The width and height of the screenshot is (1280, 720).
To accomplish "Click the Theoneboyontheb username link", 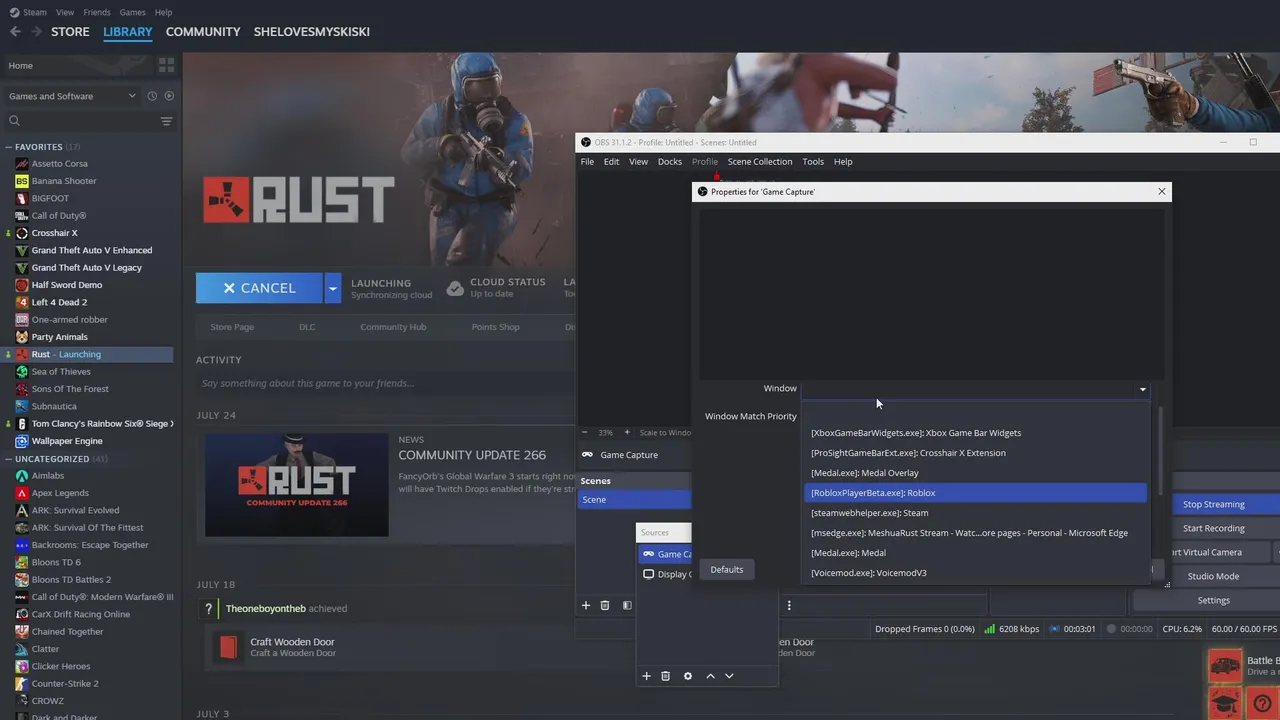I will point(265,608).
